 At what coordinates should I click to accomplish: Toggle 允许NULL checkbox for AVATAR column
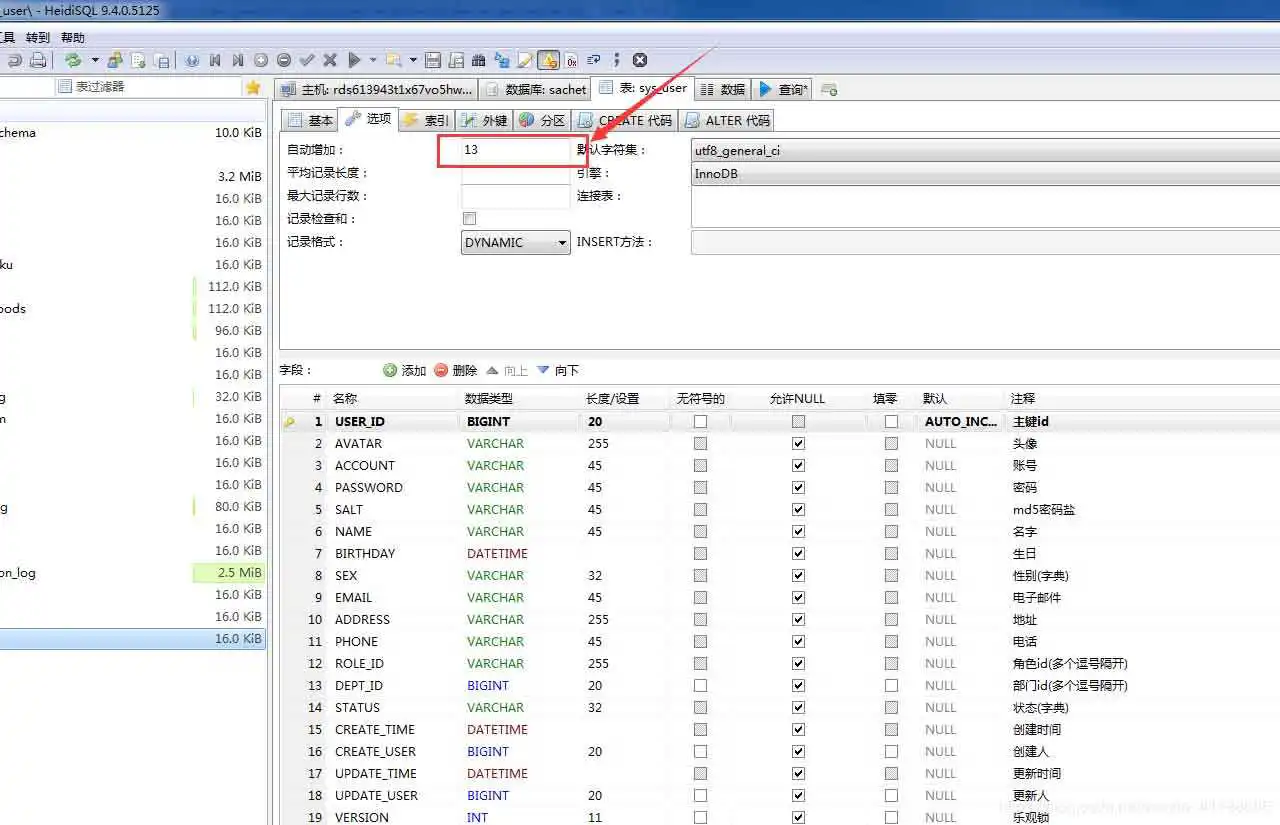[x=798, y=444]
